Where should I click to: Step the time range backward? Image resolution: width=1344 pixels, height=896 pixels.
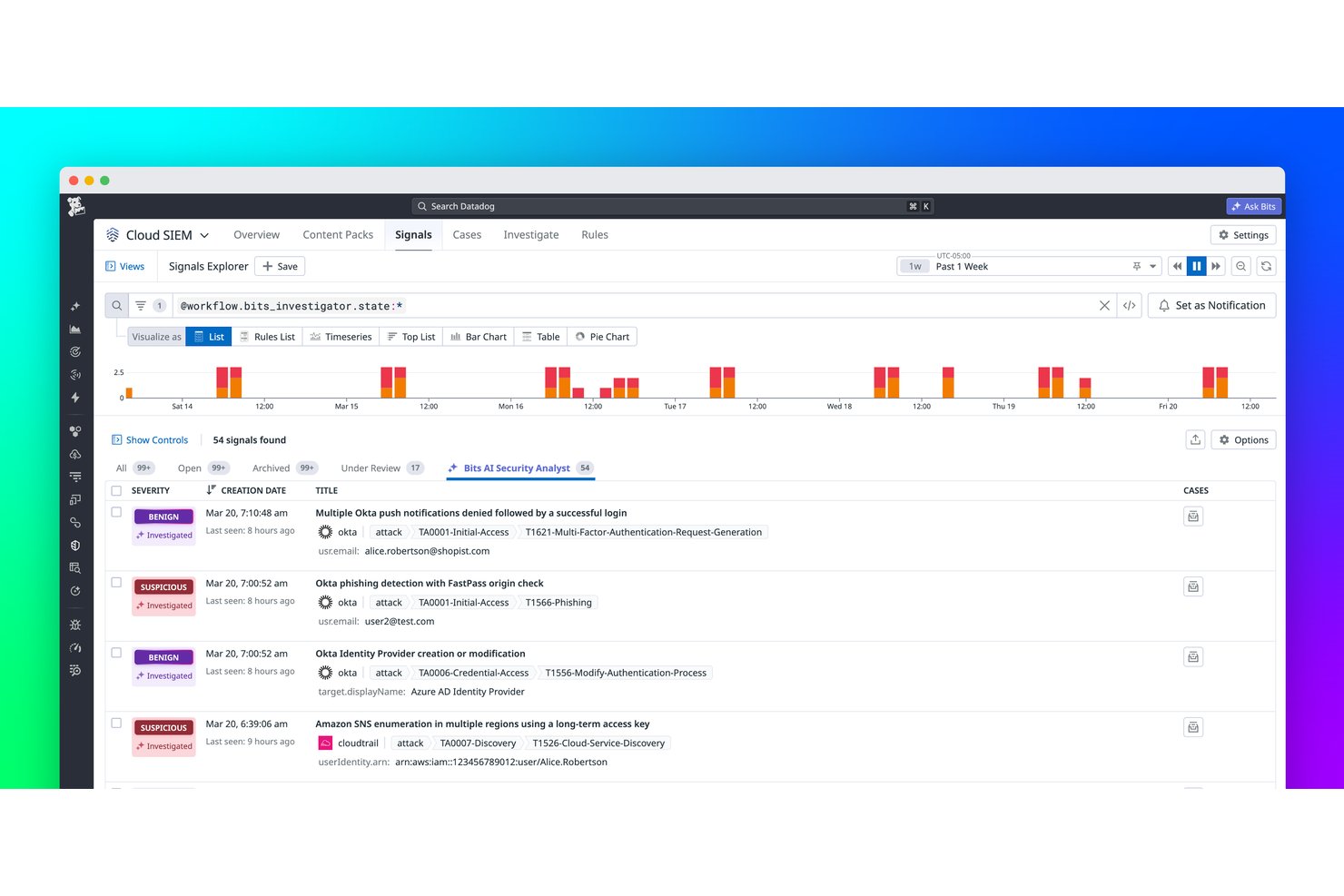tap(1178, 266)
